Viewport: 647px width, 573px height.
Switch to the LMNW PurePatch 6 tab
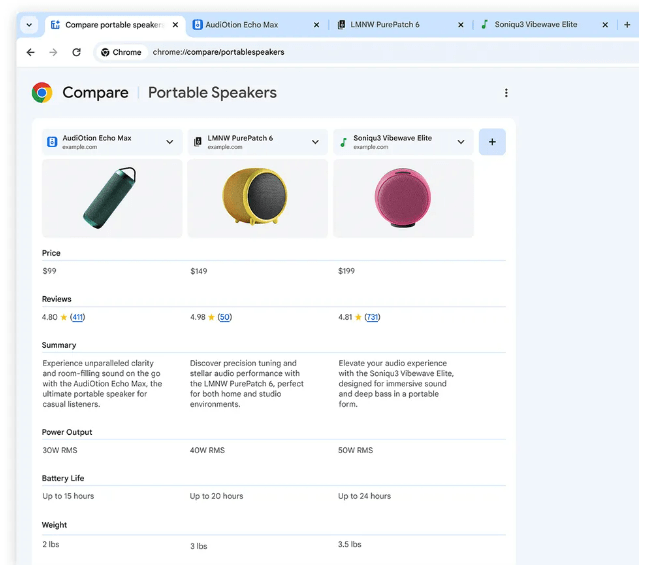(x=400, y=25)
